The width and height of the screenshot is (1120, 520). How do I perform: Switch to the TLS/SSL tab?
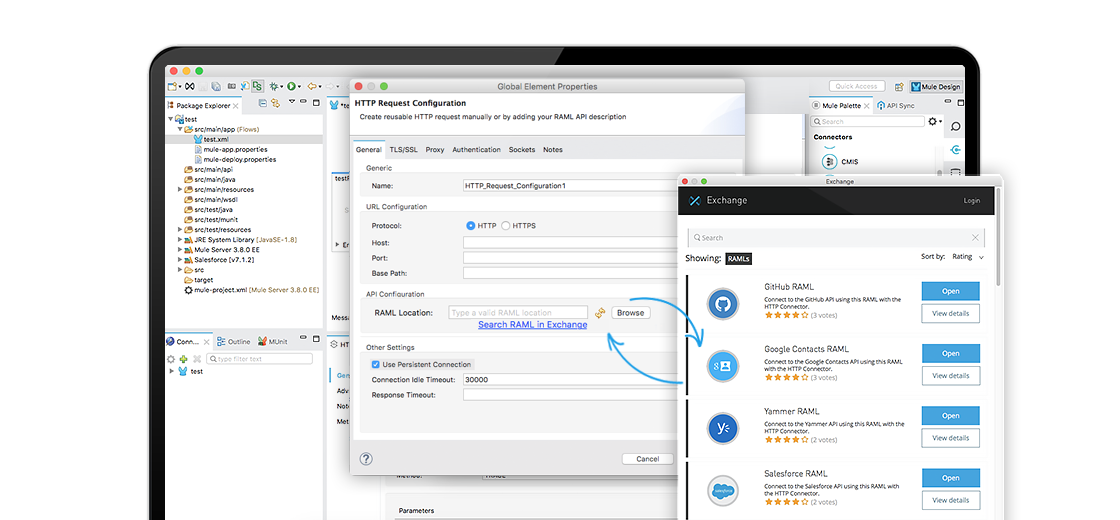tap(404, 150)
